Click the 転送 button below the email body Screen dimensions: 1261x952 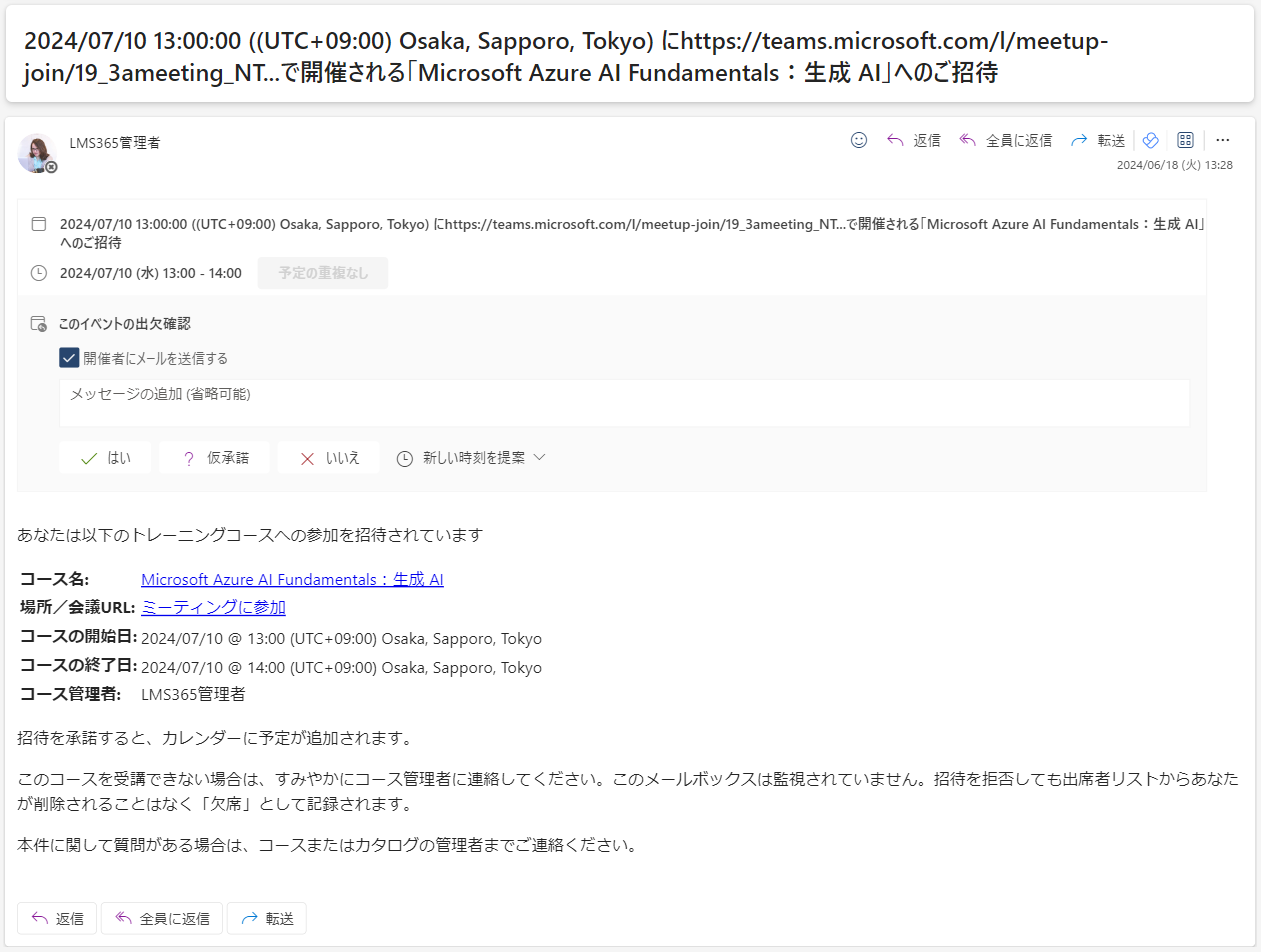pyautogui.click(x=267, y=918)
